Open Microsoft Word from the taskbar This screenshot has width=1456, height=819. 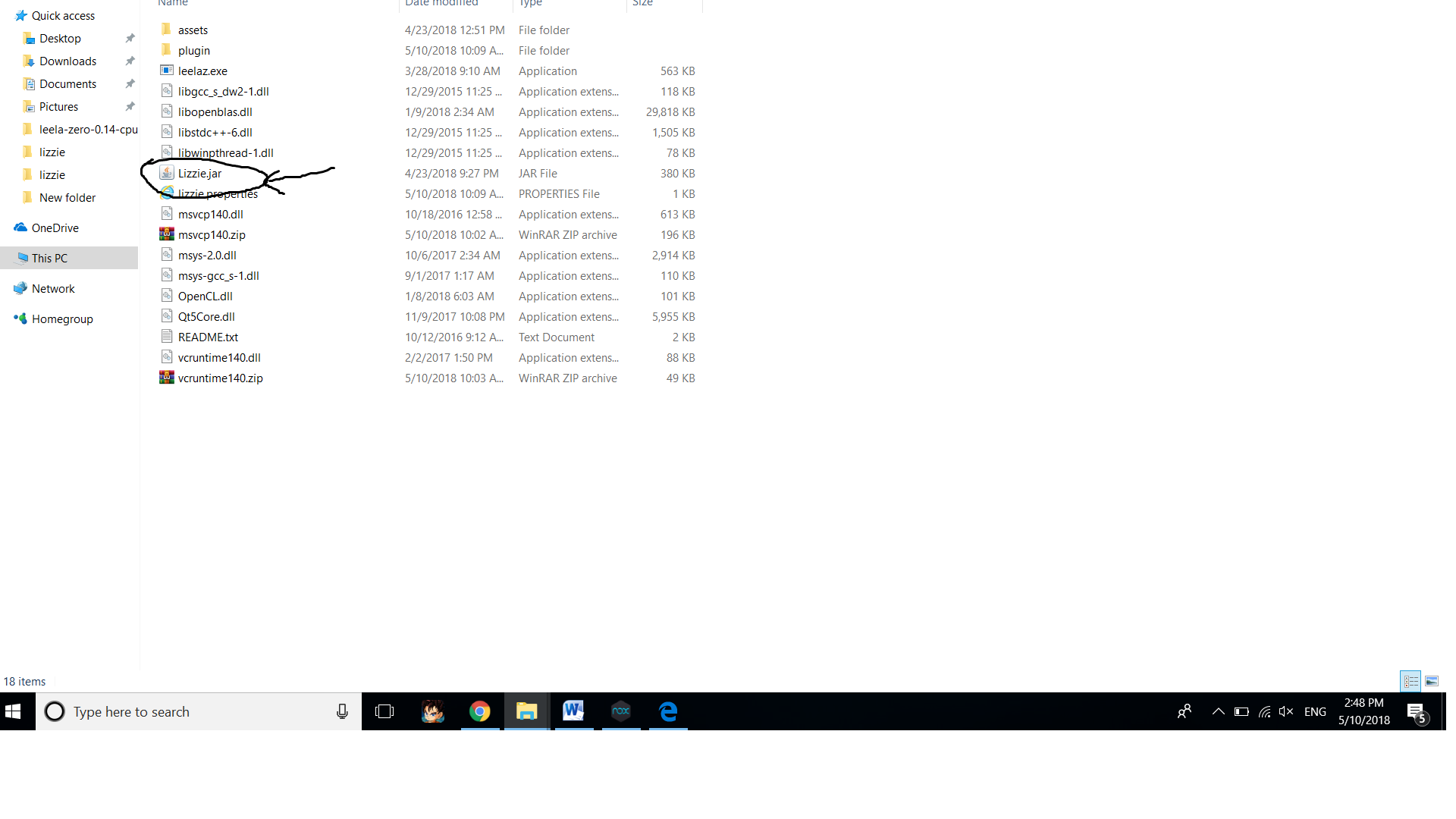click(x=573, y=711)
